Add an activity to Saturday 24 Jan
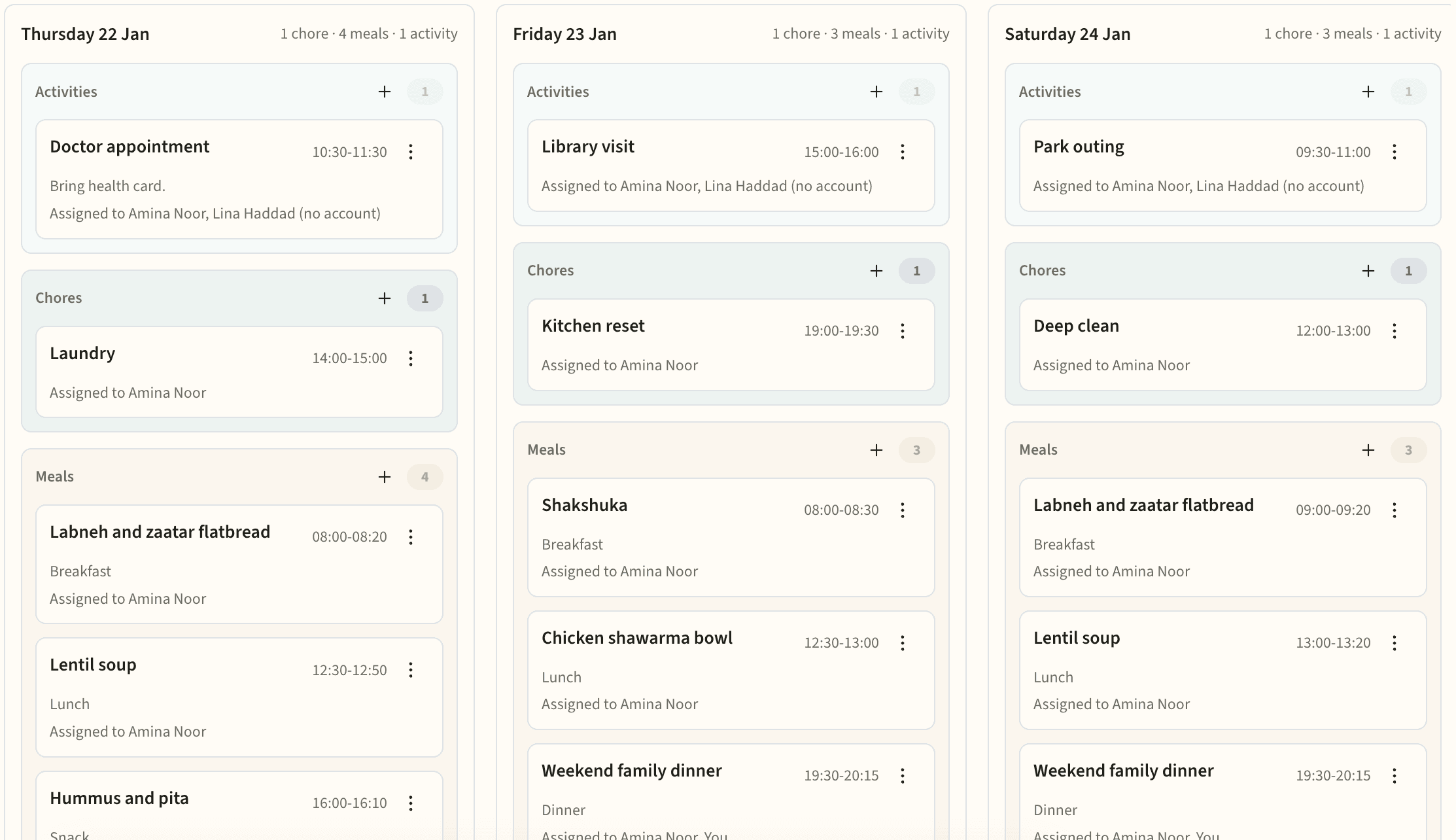The height and width of the screenshot is (840, 1456). pos(1368,92)
